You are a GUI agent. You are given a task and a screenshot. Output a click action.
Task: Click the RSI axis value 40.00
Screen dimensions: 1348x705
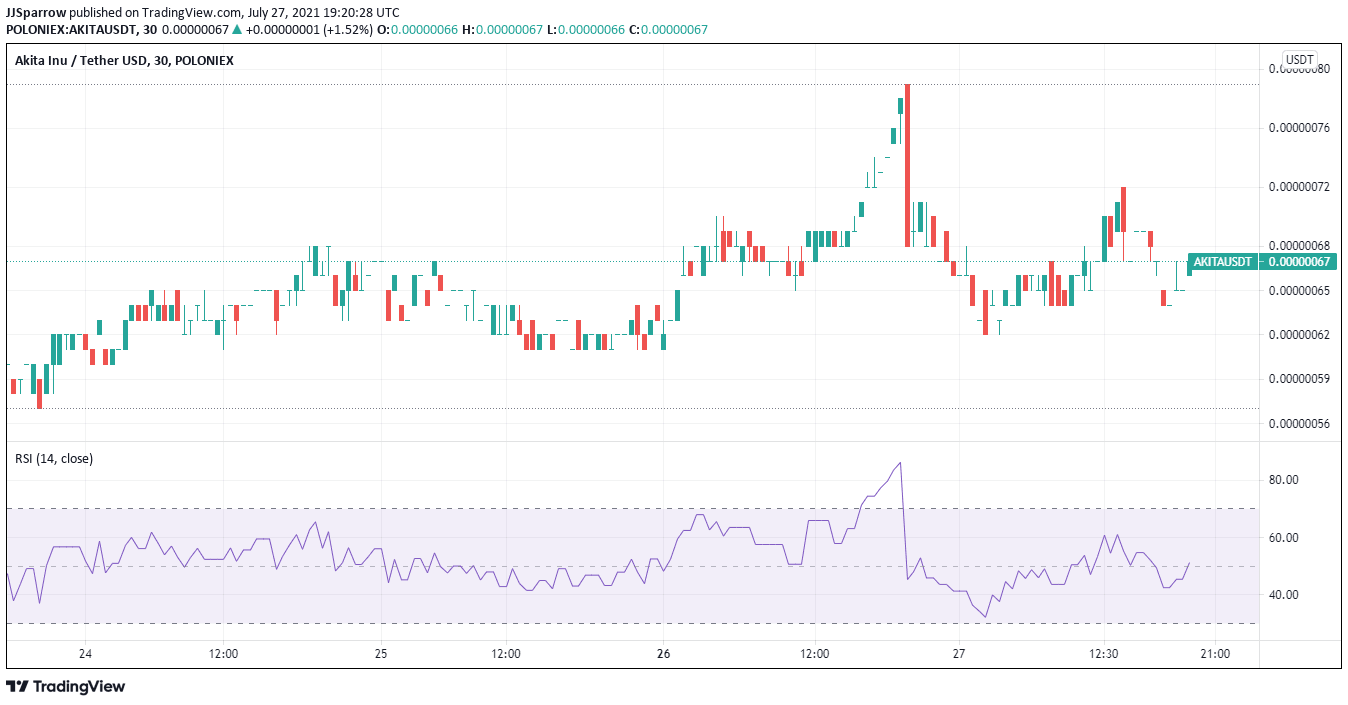pos(1283,595)
